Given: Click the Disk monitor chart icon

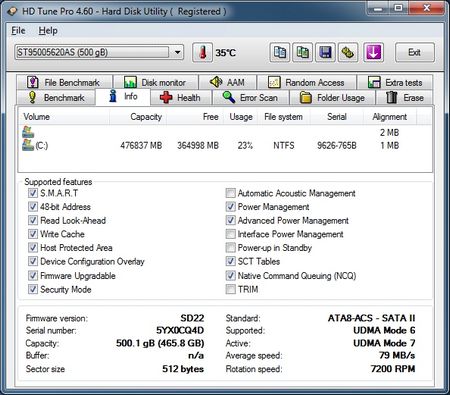Looking at the screenshot, I should (130, 82).
